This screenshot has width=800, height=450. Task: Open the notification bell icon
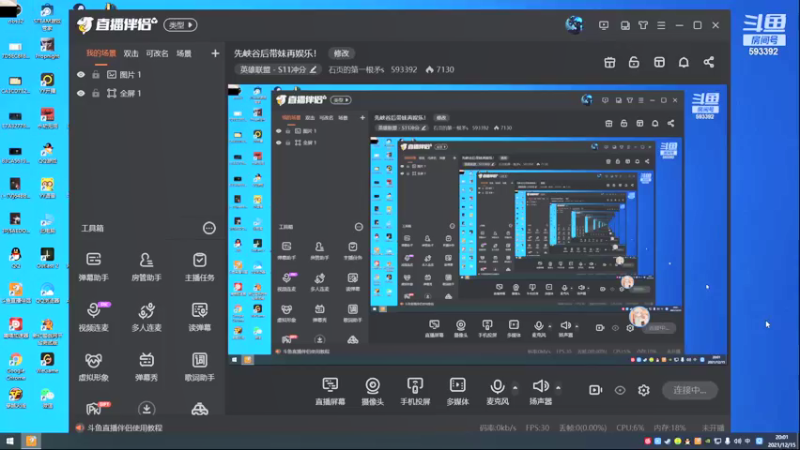tap(684, 62)
